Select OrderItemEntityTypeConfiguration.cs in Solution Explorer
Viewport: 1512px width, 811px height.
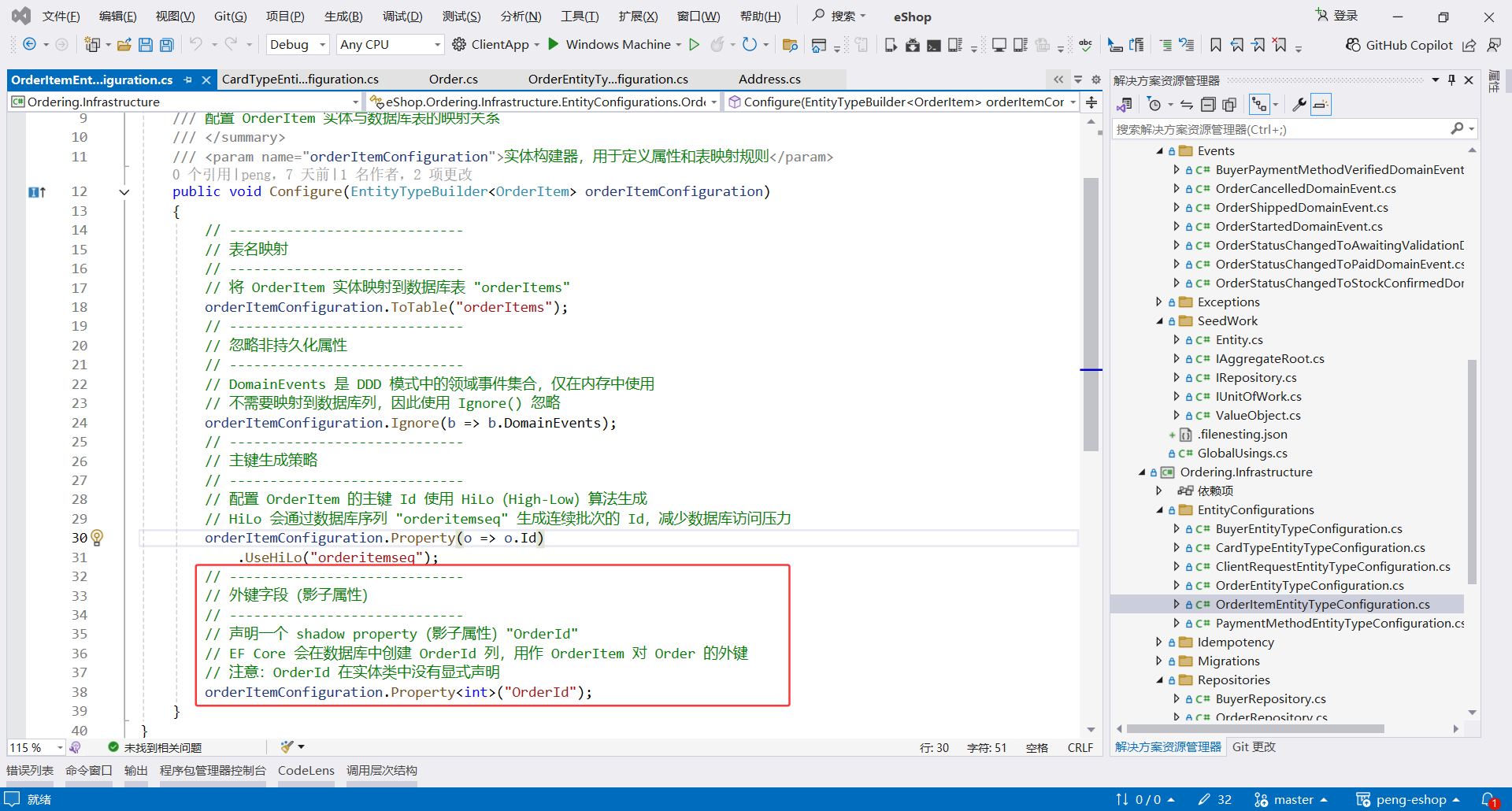pos(1322,605)
